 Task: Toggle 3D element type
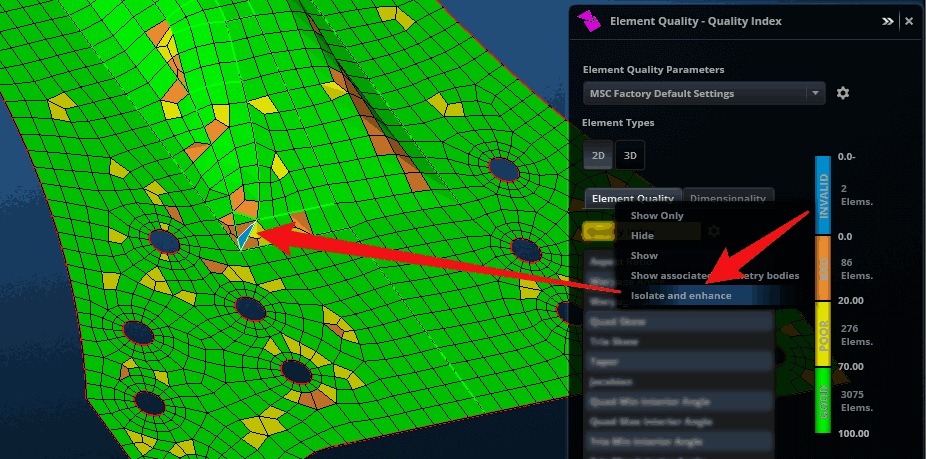630,156
